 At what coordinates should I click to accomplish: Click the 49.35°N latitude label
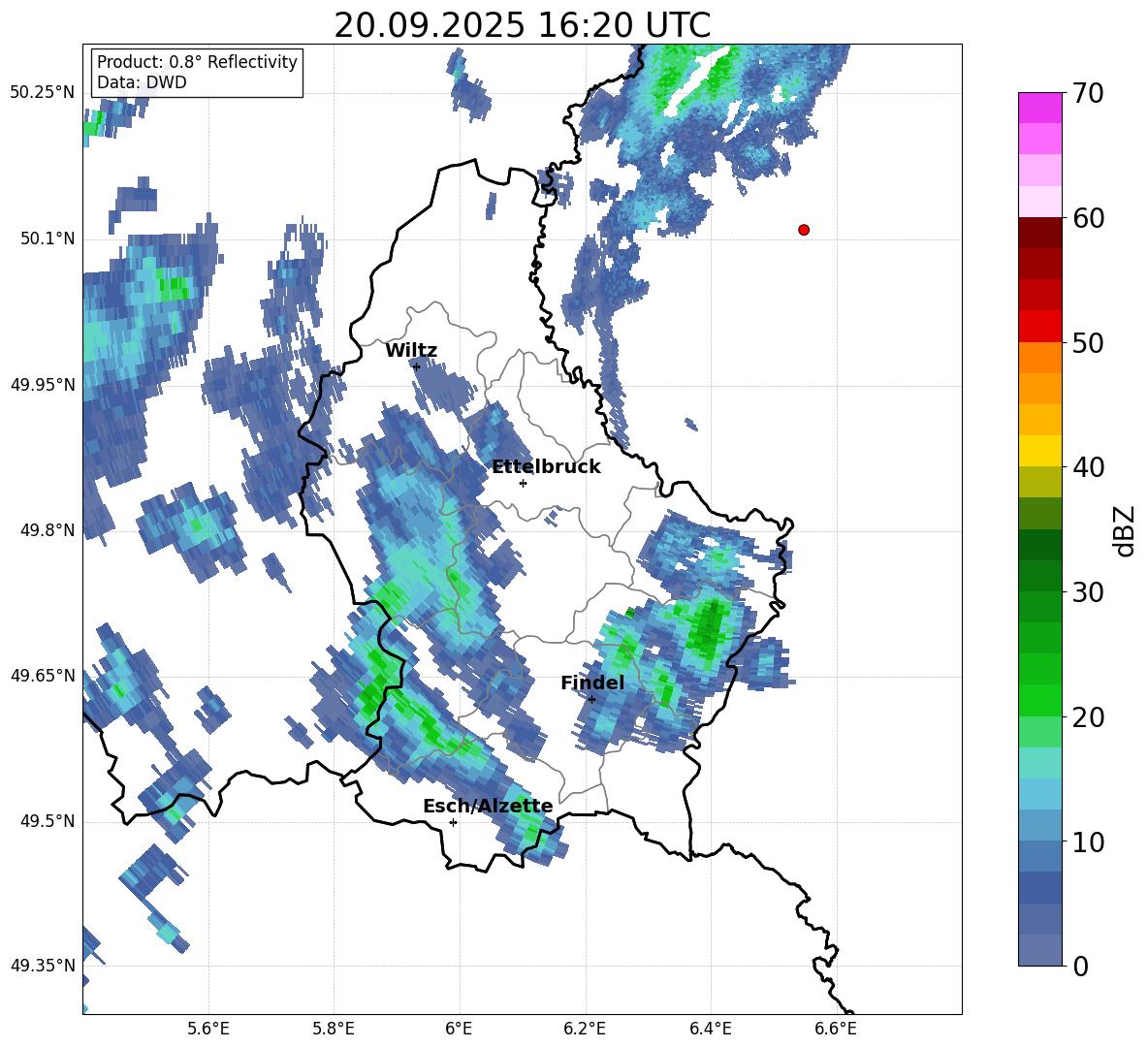[42, 966]
